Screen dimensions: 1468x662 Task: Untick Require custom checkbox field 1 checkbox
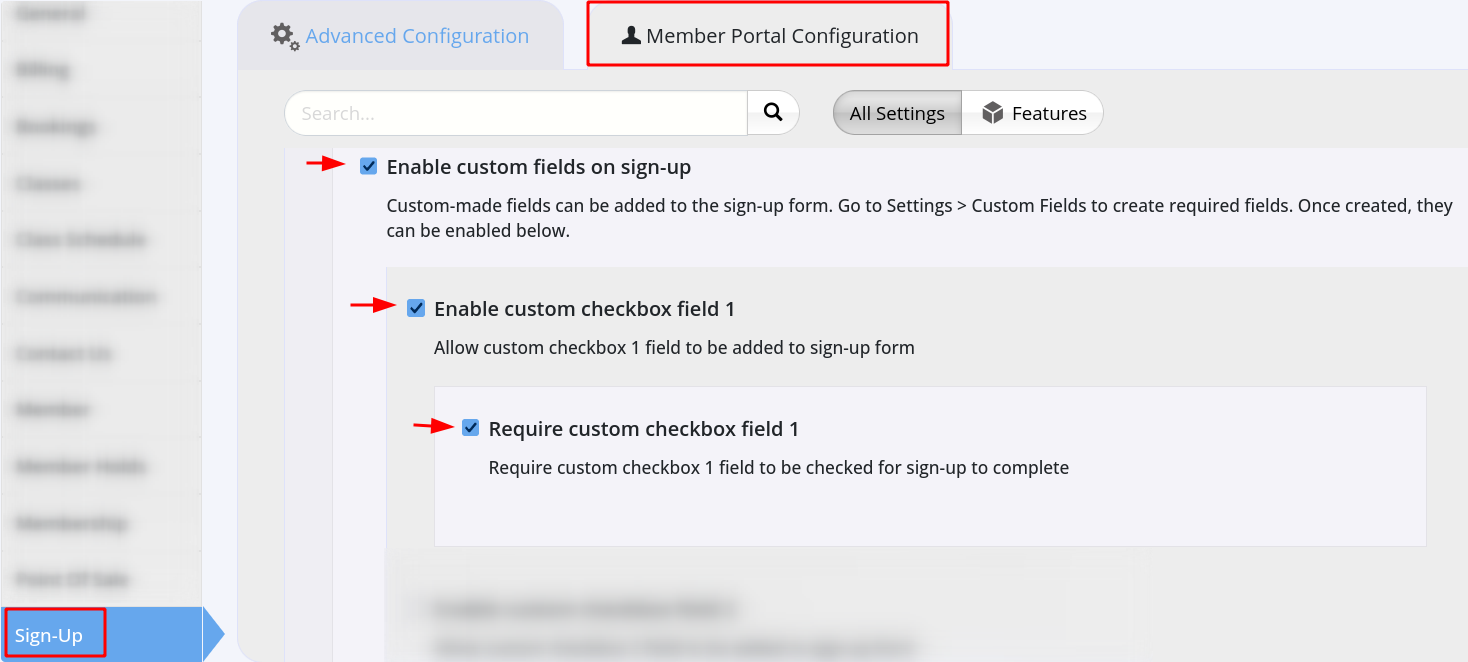[471, 428]
